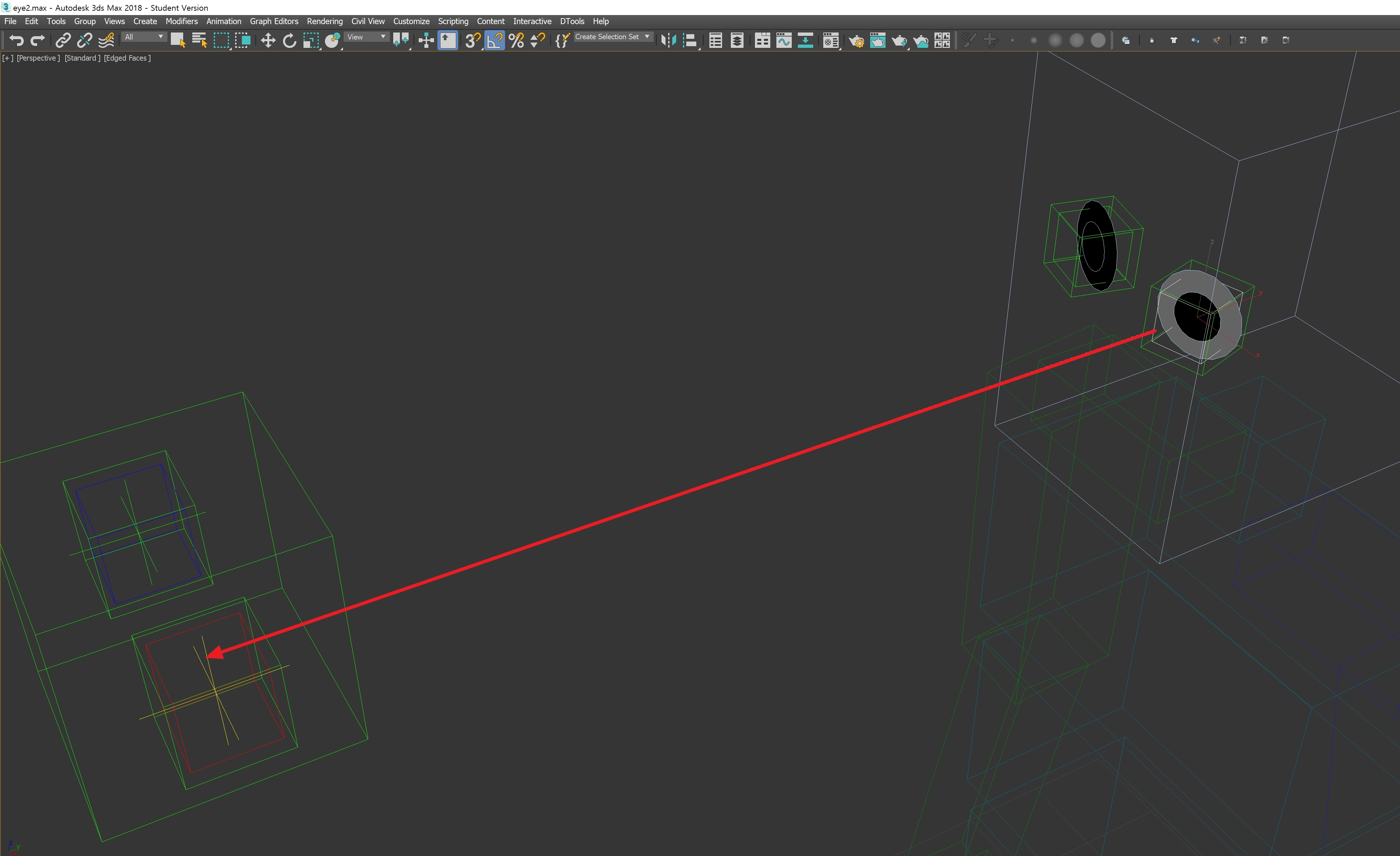Activate the Select and Rotate tool
The width and height of the screenshot is (1400, 856).
click(x=289, y=40)
